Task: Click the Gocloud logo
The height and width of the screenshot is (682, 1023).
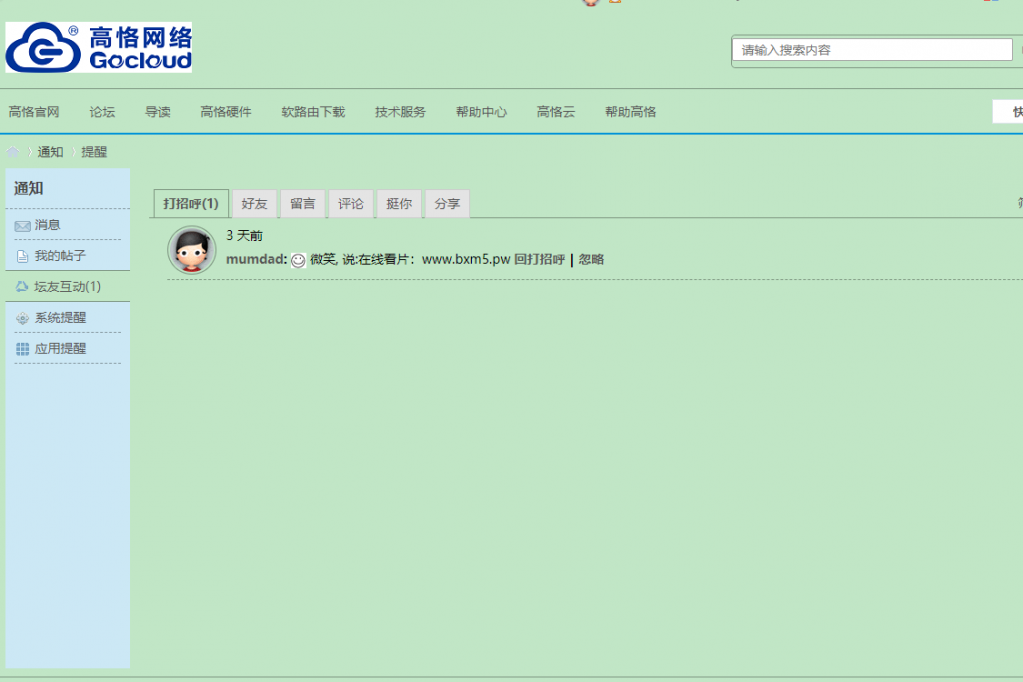Action: tap(98, 48)
